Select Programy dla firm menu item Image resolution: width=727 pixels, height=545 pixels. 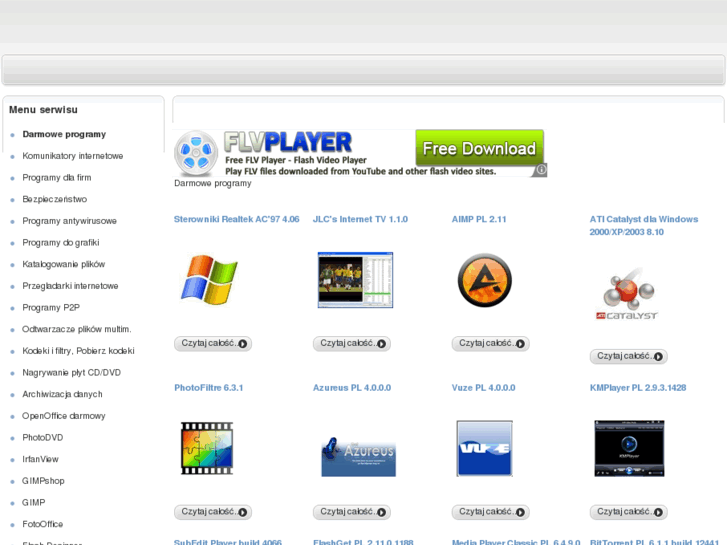(x=57, y=178)
